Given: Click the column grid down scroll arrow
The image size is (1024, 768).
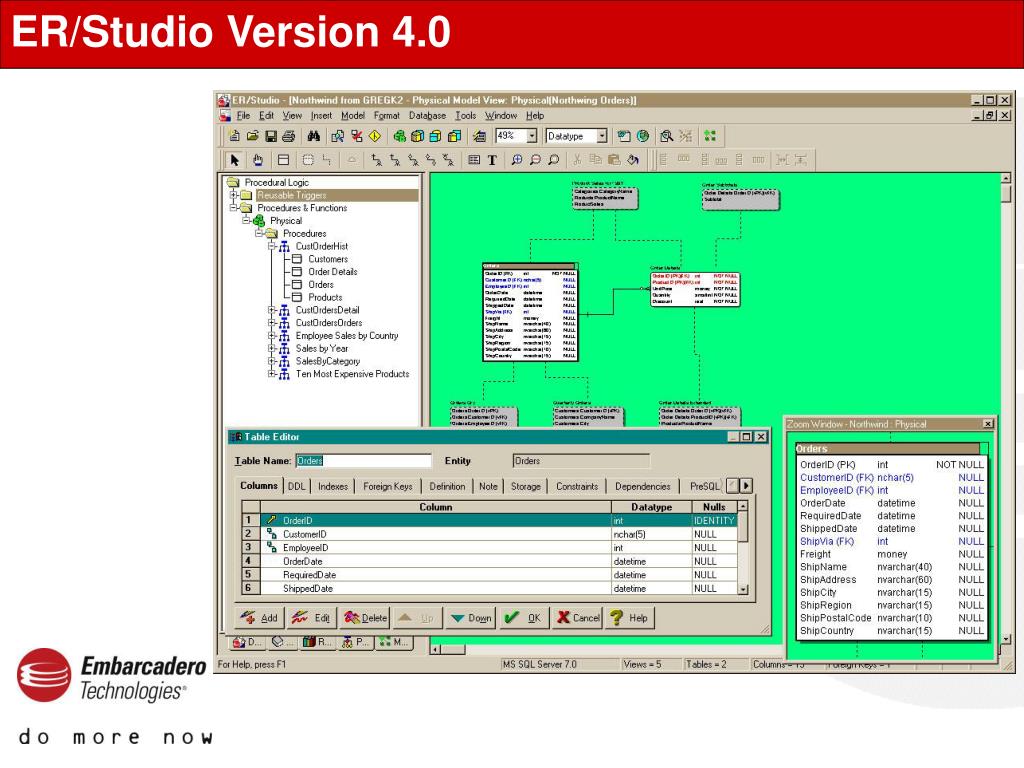Looking at the screenshot, I should [743, 589].
